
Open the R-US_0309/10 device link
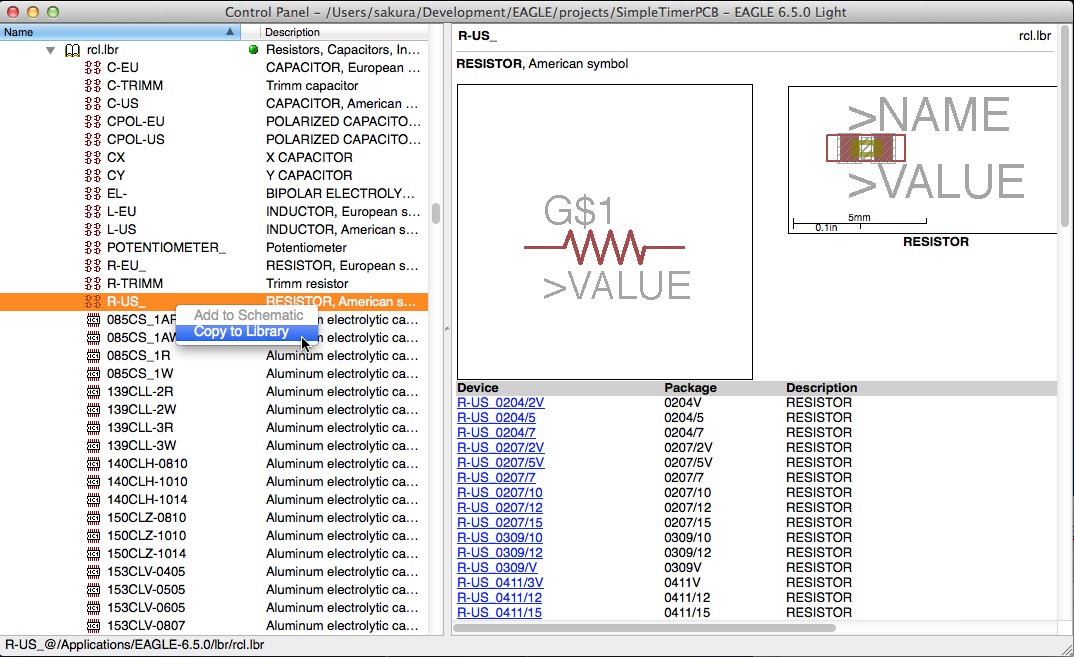pyautogui.click(x=499, y=538)
